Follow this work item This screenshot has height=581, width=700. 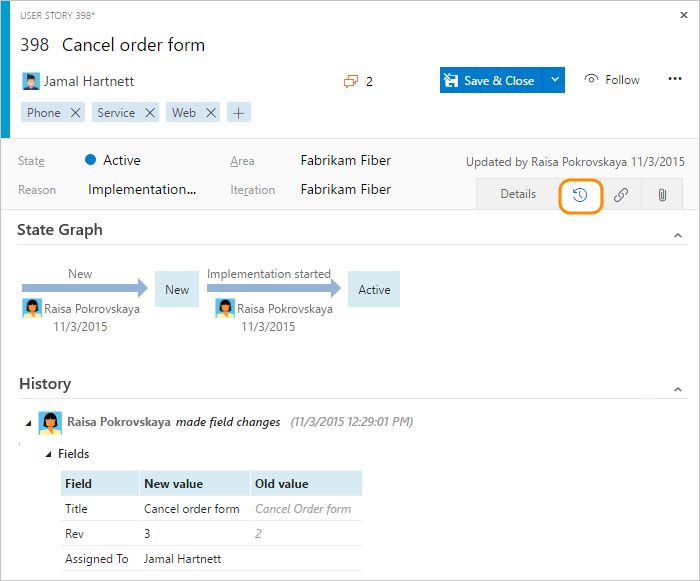pyautogui.click(x=612, y=80)
